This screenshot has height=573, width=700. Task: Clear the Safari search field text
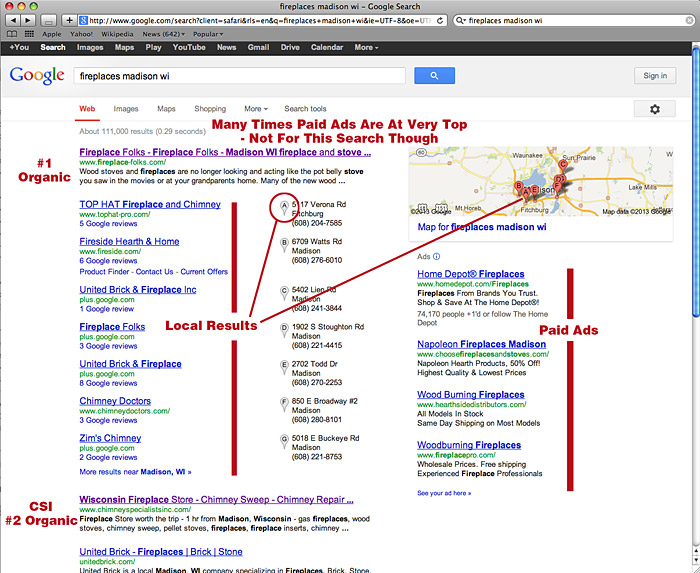[x=689, y=21]
